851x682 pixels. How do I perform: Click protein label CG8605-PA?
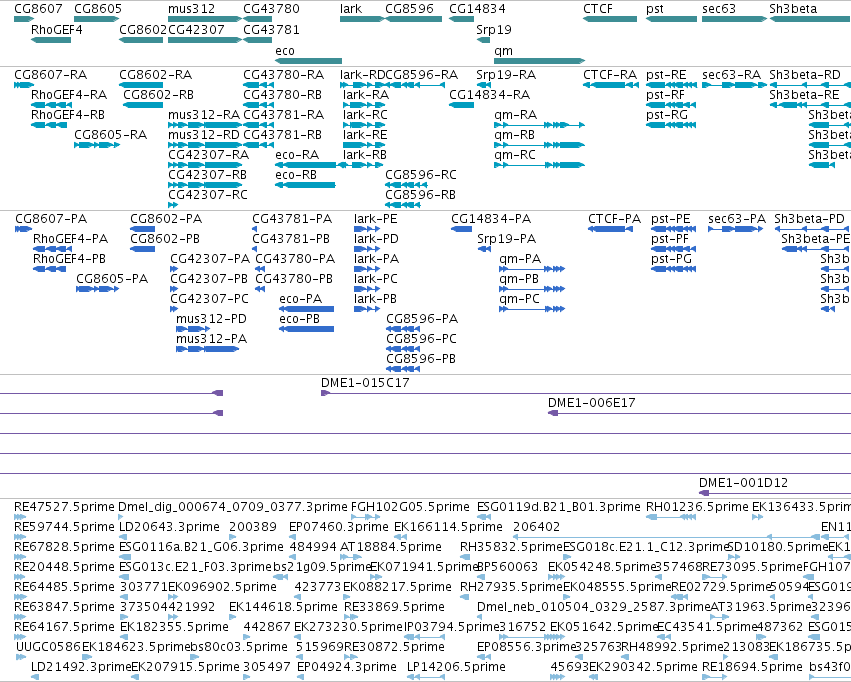pyautogui.click(x=112, y=279)
